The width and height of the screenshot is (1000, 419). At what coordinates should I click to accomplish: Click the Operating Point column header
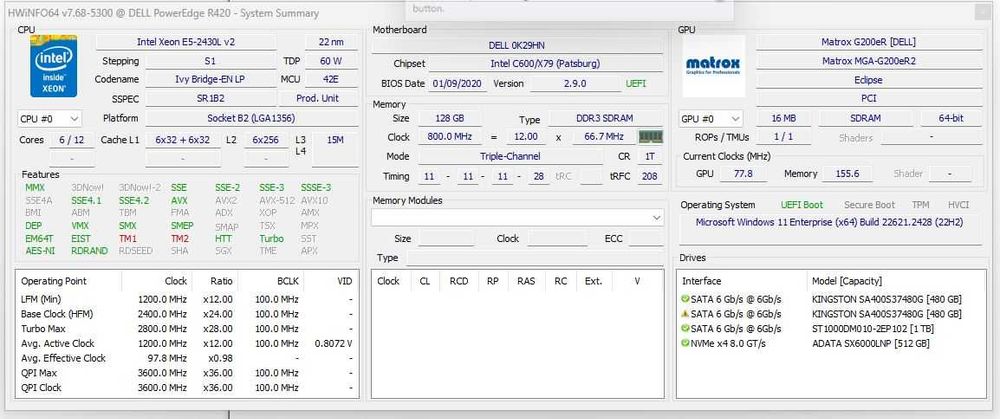(x=54, y=281)
